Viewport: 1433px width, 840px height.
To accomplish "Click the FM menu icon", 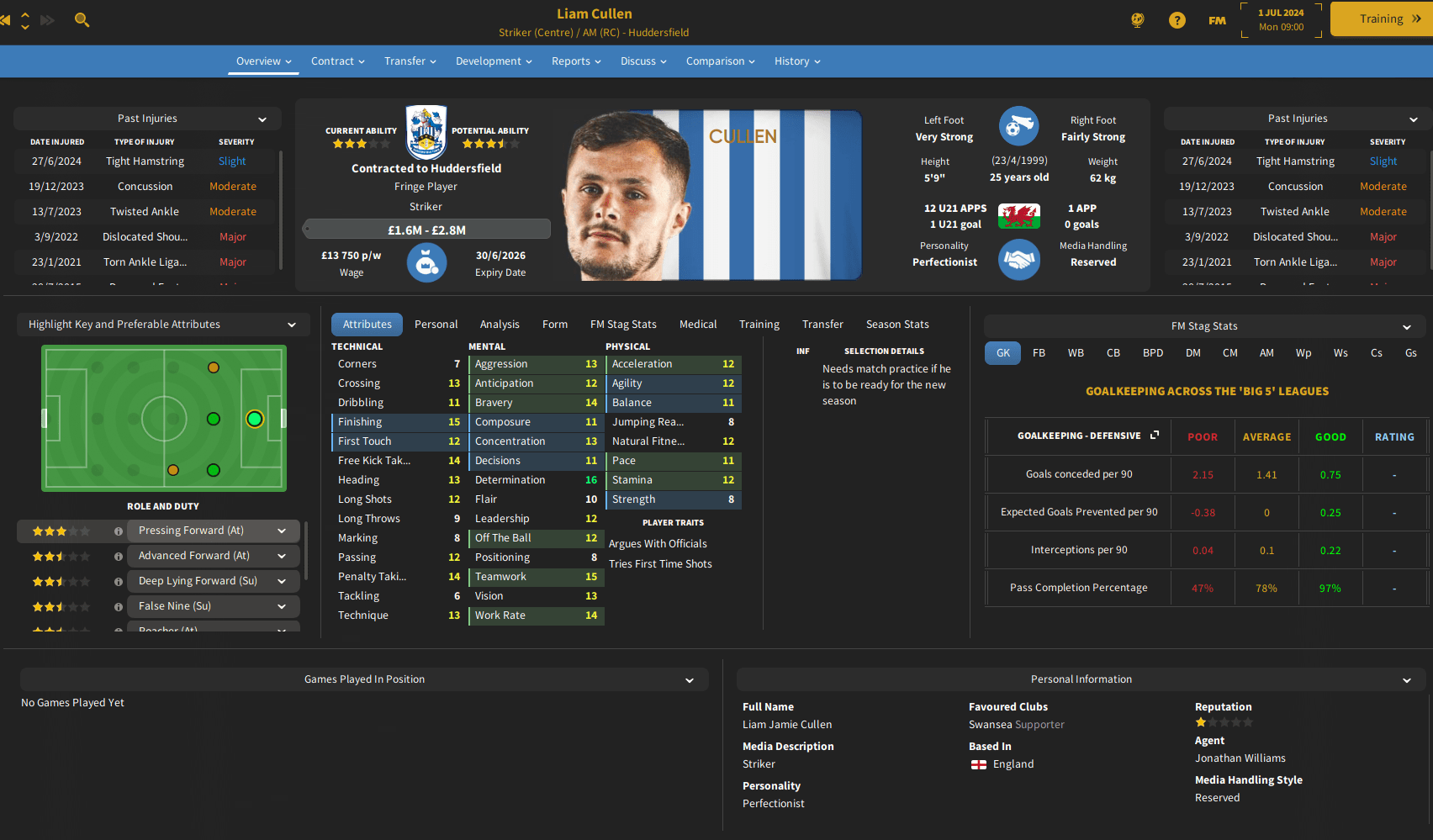I will [1217, 20].
